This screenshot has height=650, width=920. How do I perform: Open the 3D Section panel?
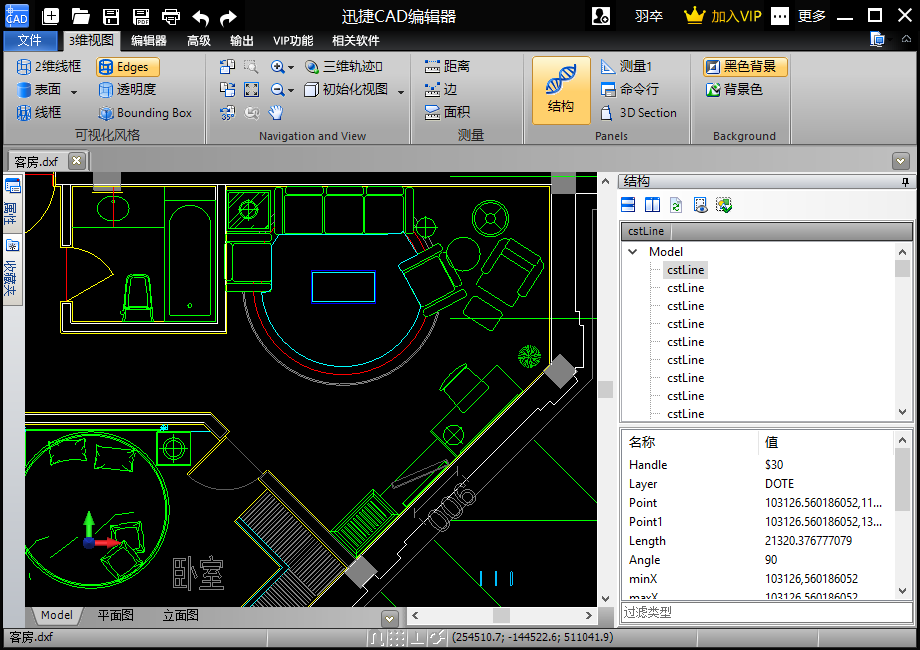point(639,113)
